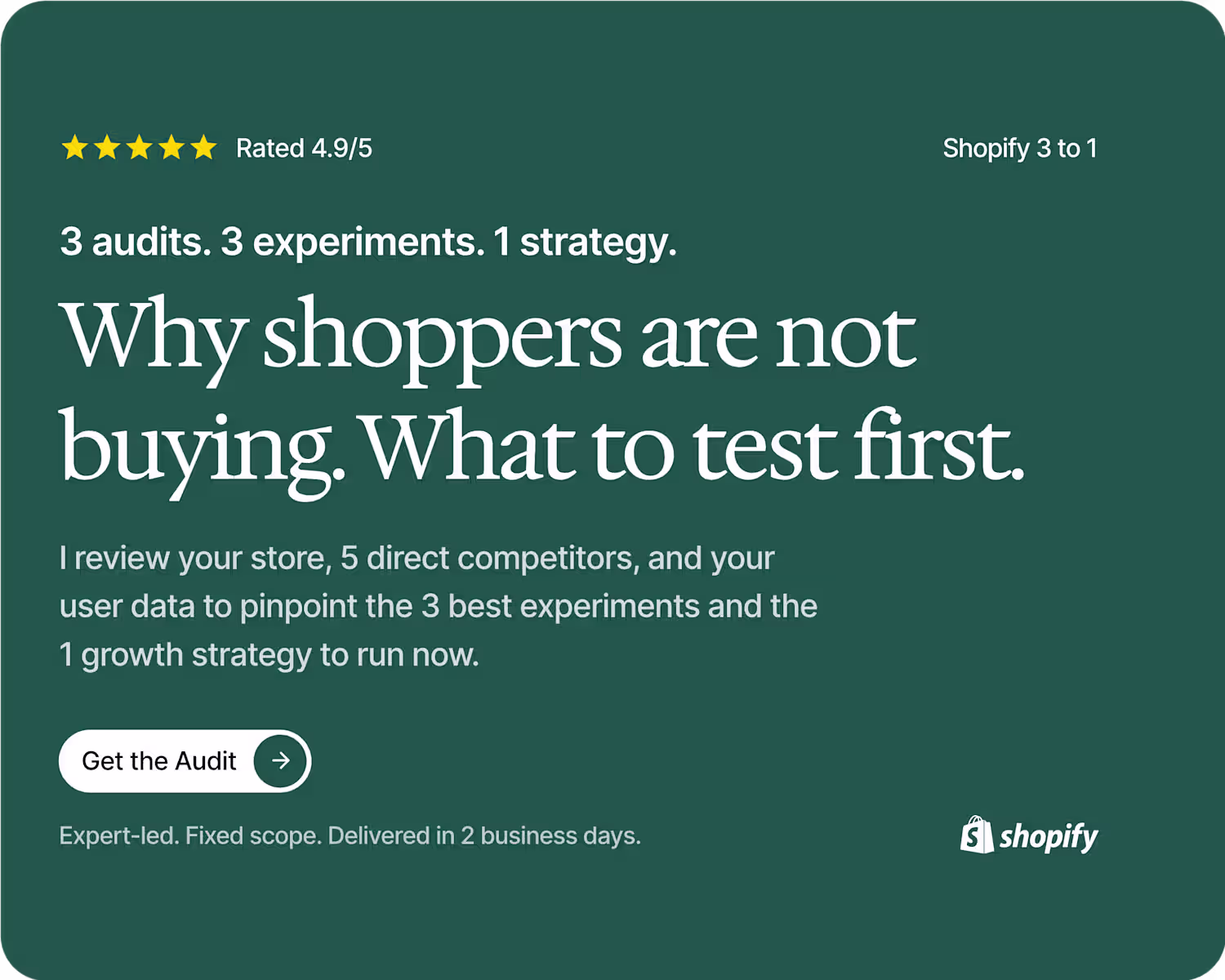Screen dimensions: 1225x980
Task: Click 'Delivered in 2 business days.' text
Action: tap(484, 836)
